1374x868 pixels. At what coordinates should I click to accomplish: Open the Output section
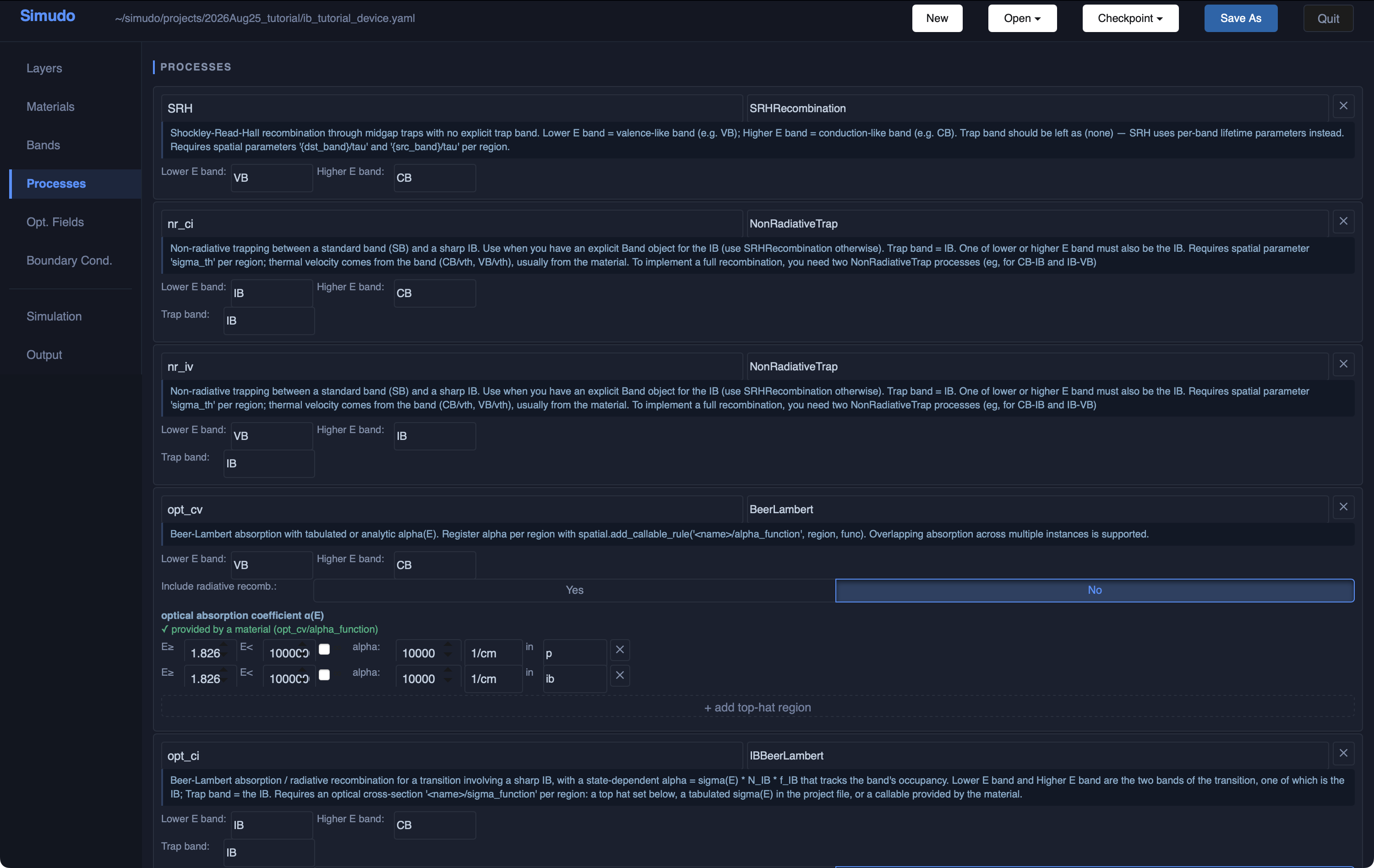tap(75, 355)
